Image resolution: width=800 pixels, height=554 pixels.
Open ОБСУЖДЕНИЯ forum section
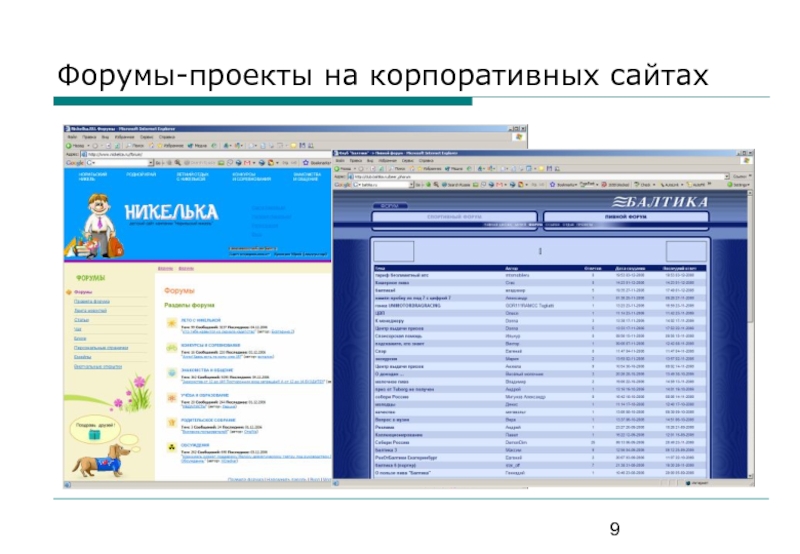tap(195, 445)
